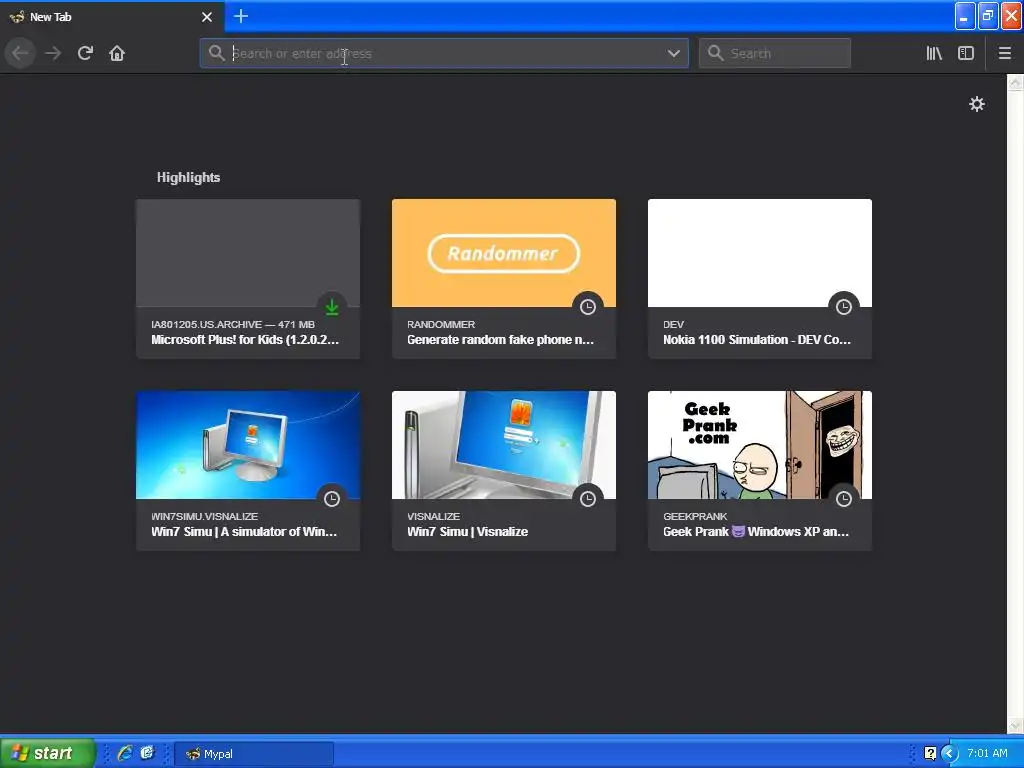1024x768 pixels.
Task: Open the Windows XP start menu
Action: click(x=48, y=753)
